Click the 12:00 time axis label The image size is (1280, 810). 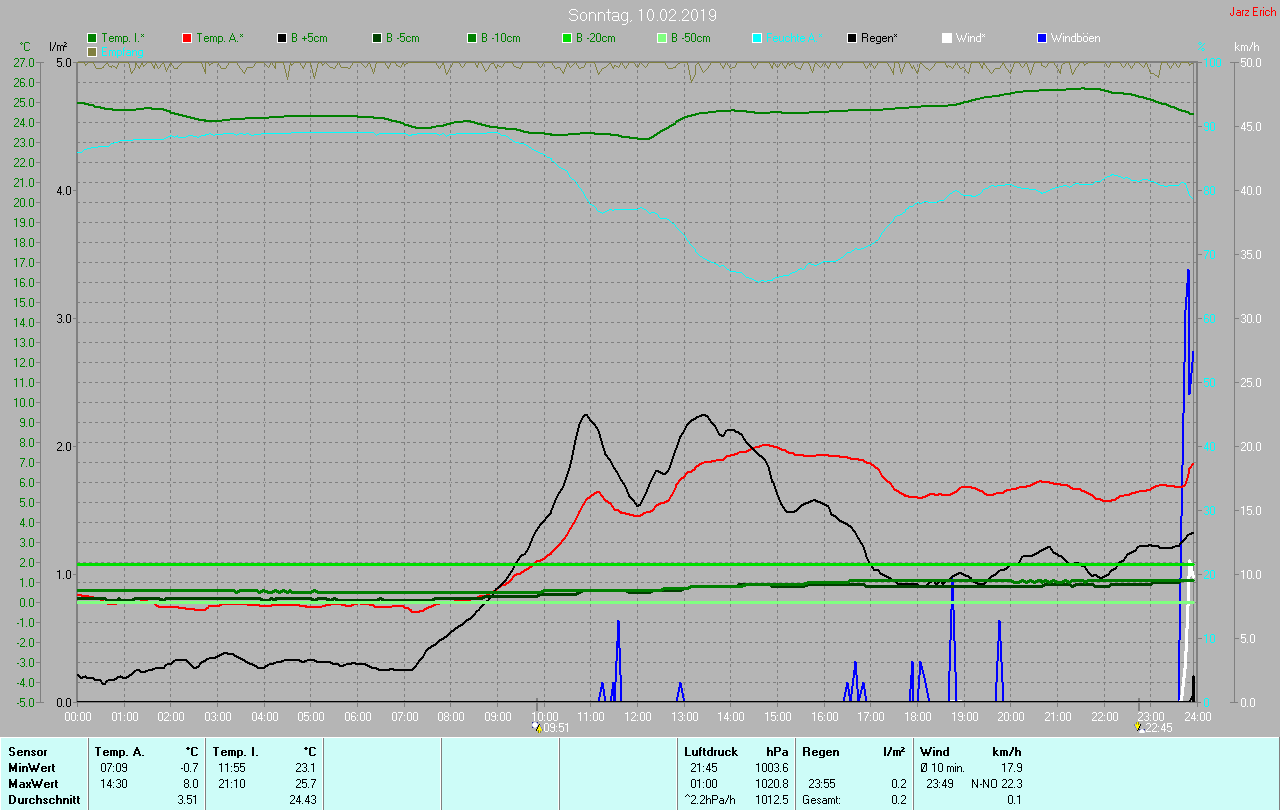pos(638,717)
